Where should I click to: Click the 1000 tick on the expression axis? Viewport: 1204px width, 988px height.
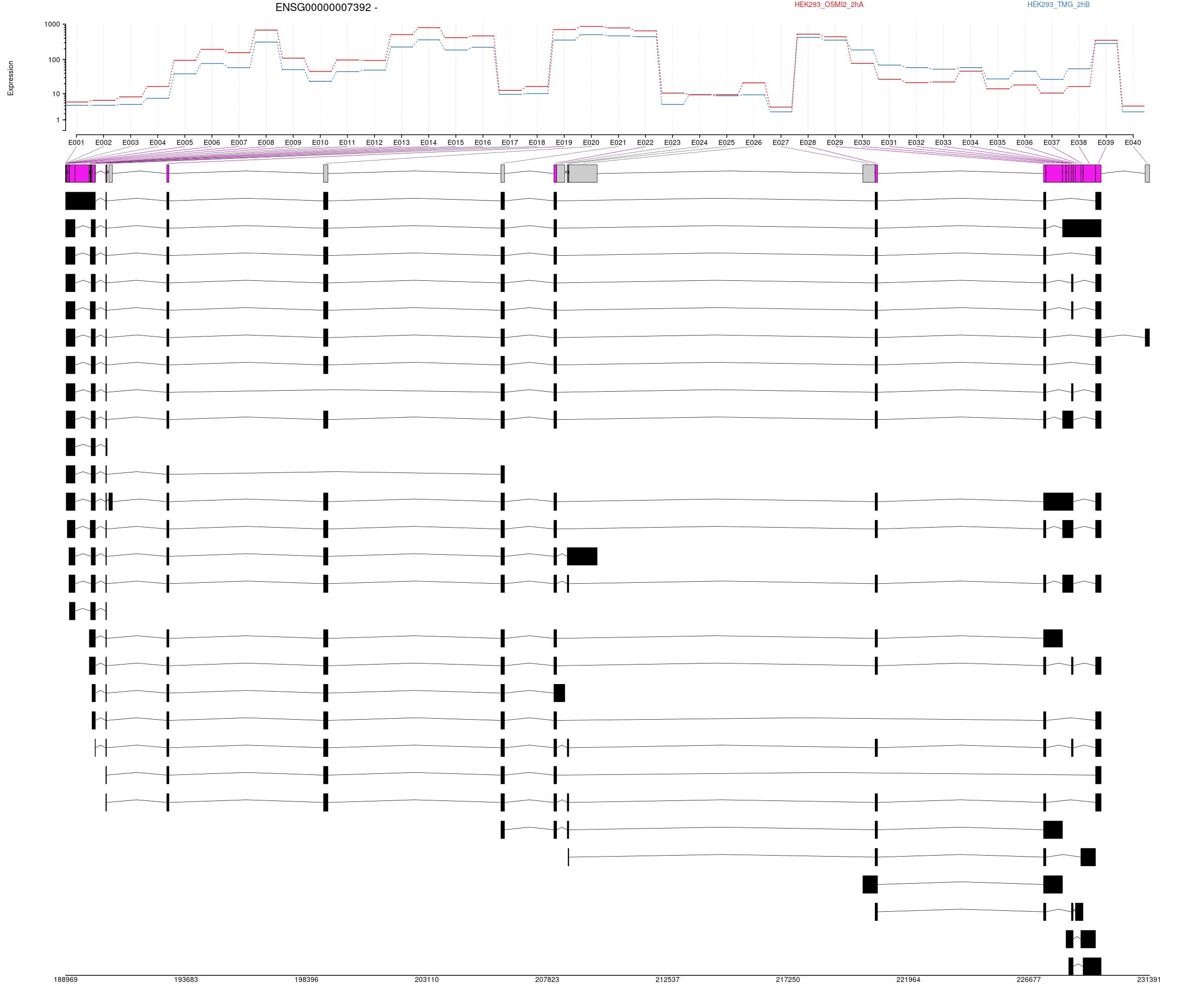coord(52,25)
